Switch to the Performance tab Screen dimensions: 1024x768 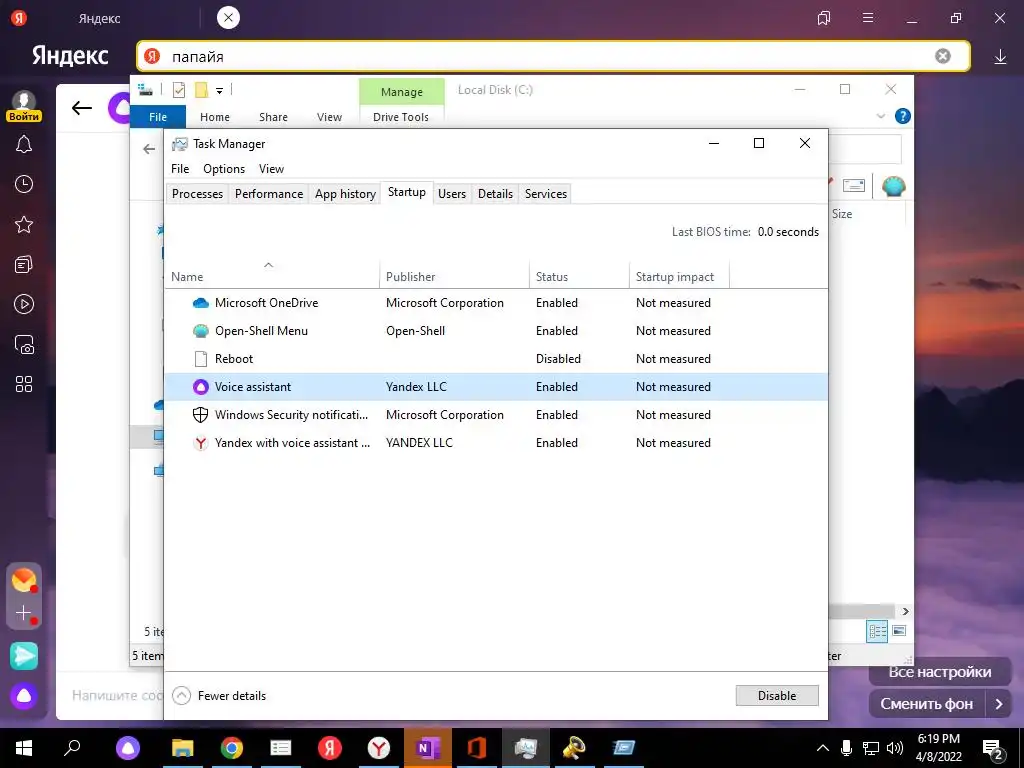[269, 193]
